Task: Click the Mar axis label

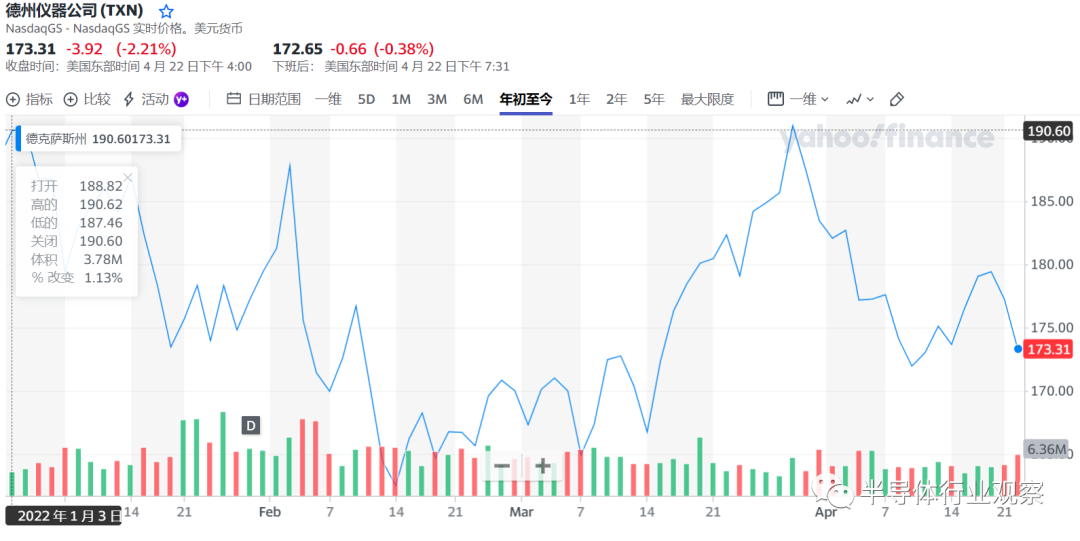Action: [x=521, y=513]
